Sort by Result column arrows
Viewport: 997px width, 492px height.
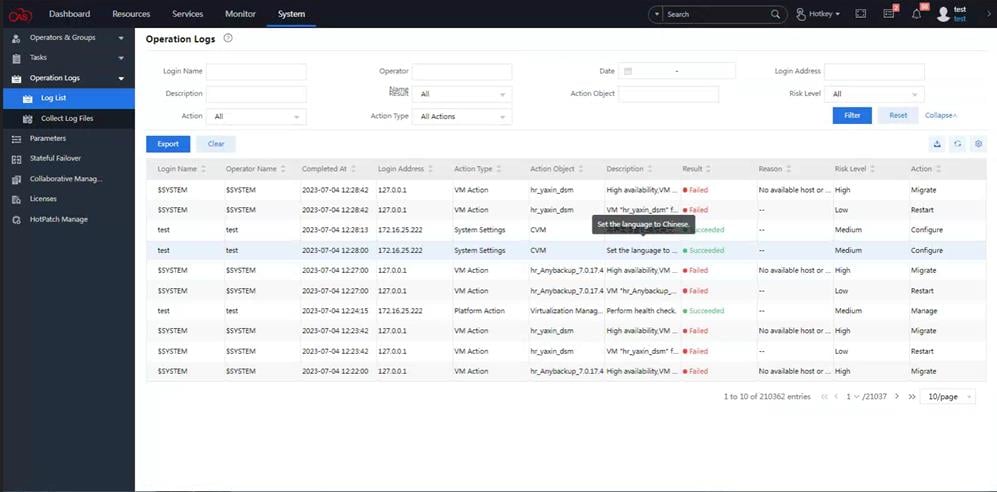[x=708, y=169]
